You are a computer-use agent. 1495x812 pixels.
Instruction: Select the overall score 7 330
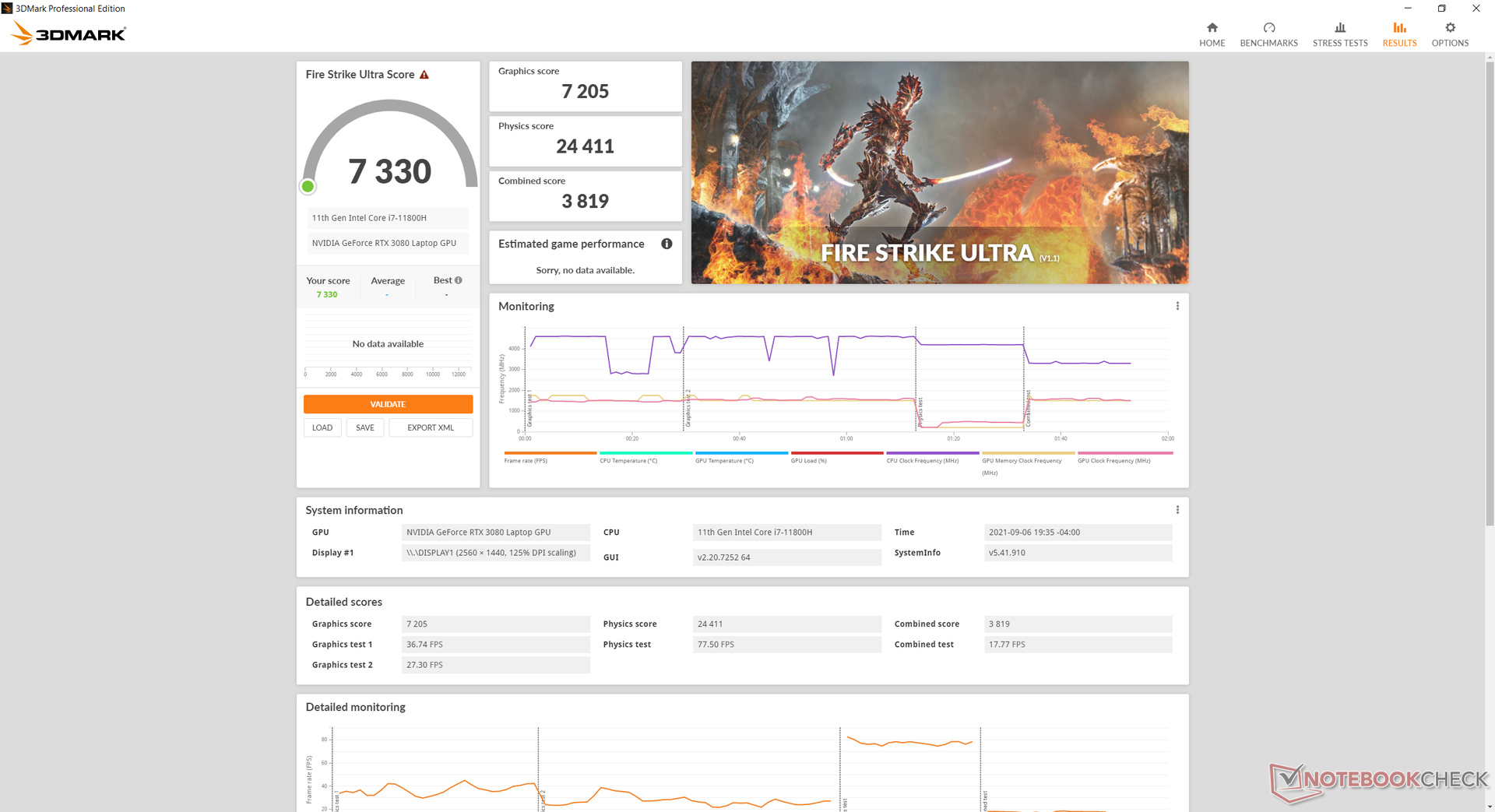coord(389,171)
